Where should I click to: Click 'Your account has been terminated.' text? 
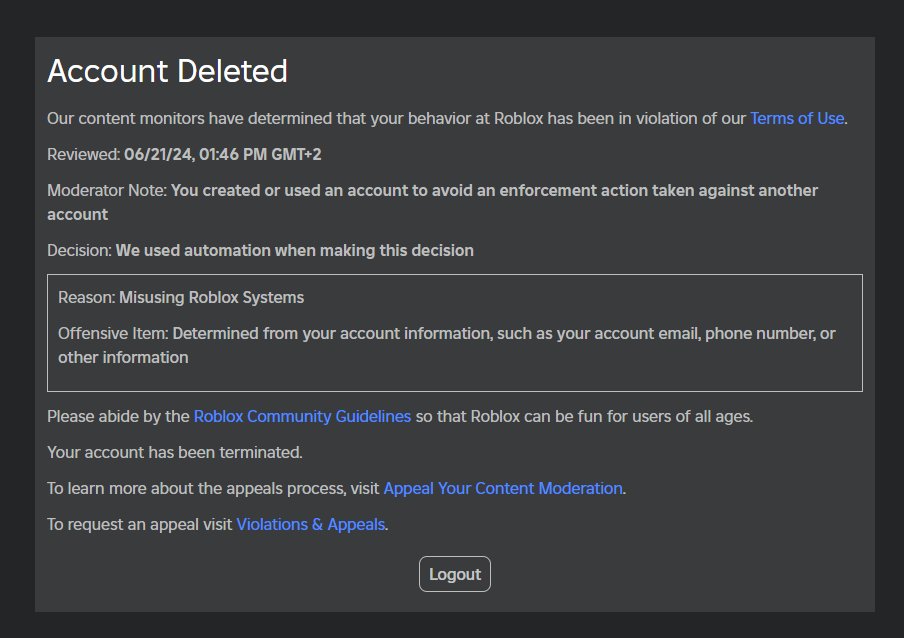175,452
